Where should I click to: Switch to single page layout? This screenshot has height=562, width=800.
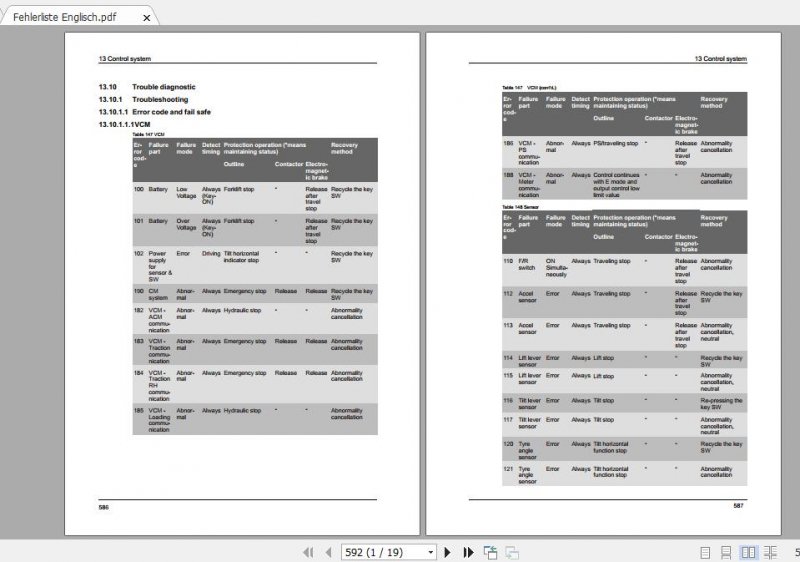click(x=705, y=552)
